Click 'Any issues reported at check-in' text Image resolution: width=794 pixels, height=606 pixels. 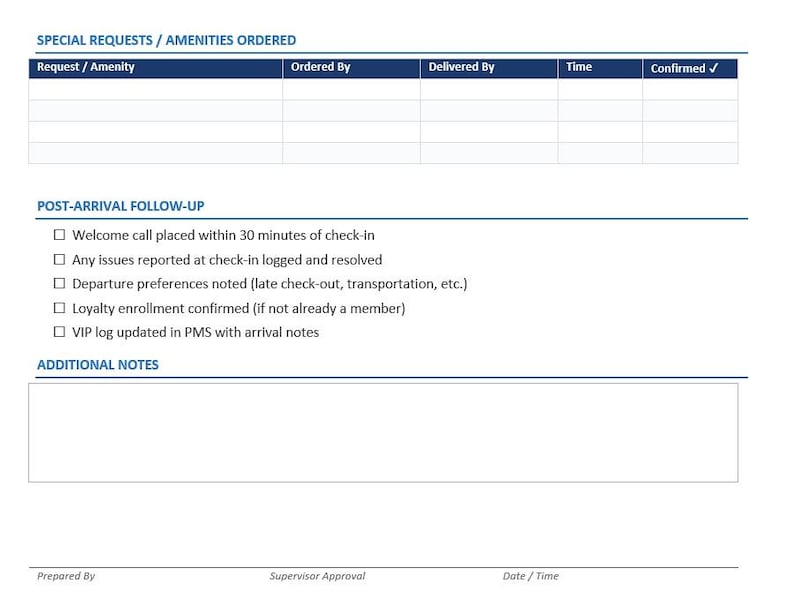(227, 260)
